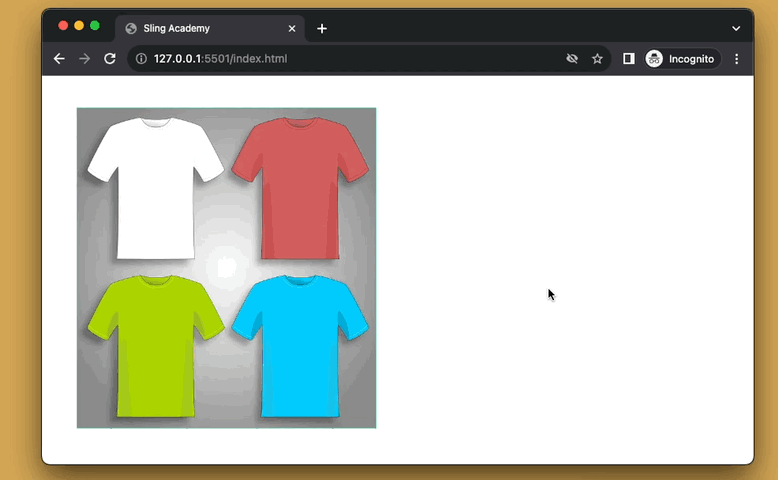The width and height of the screenshot is (778, 480).
Task: Click the white t-shirt in the image
Action: 156,189
